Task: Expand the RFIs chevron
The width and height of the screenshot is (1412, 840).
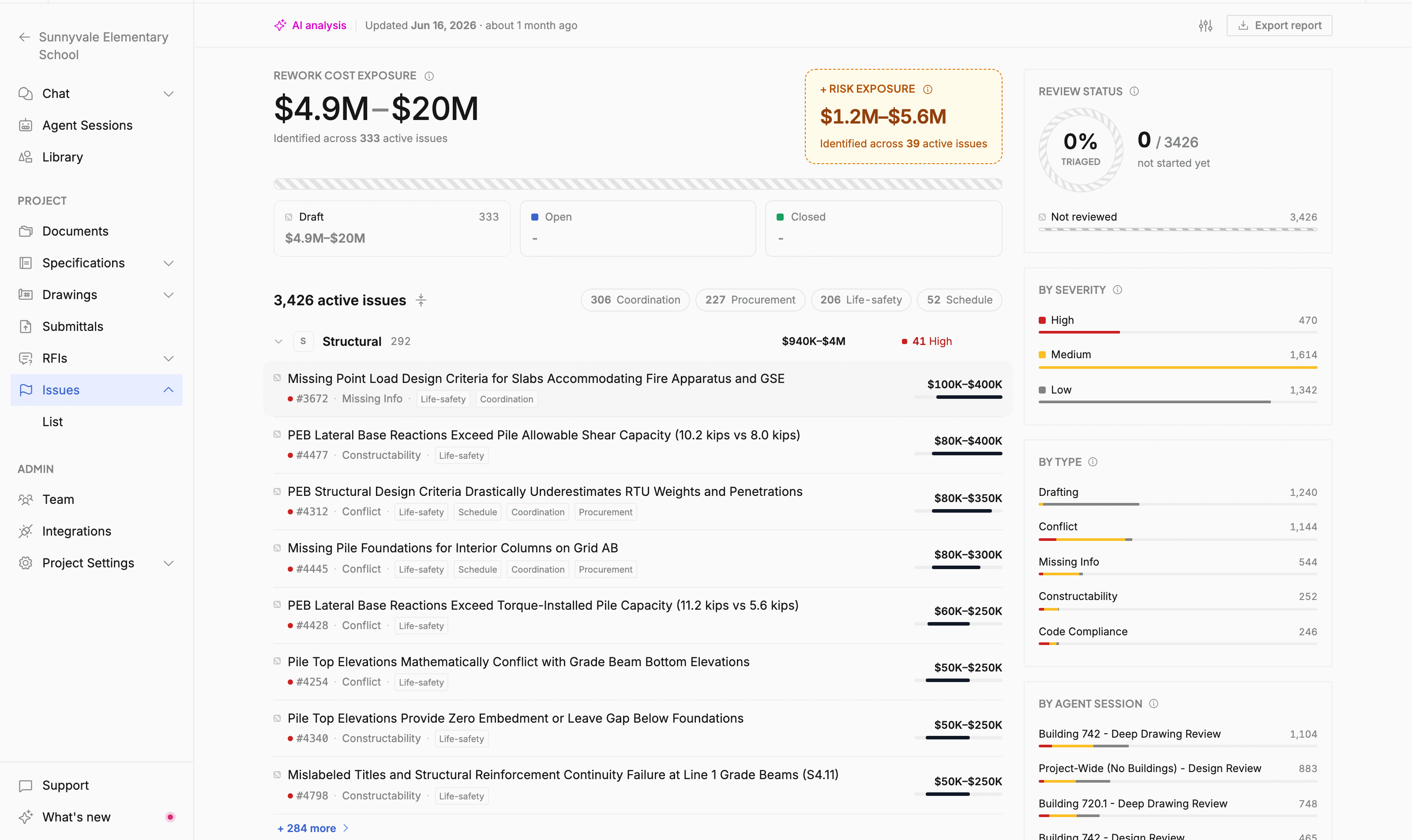Action: [168, 358]
